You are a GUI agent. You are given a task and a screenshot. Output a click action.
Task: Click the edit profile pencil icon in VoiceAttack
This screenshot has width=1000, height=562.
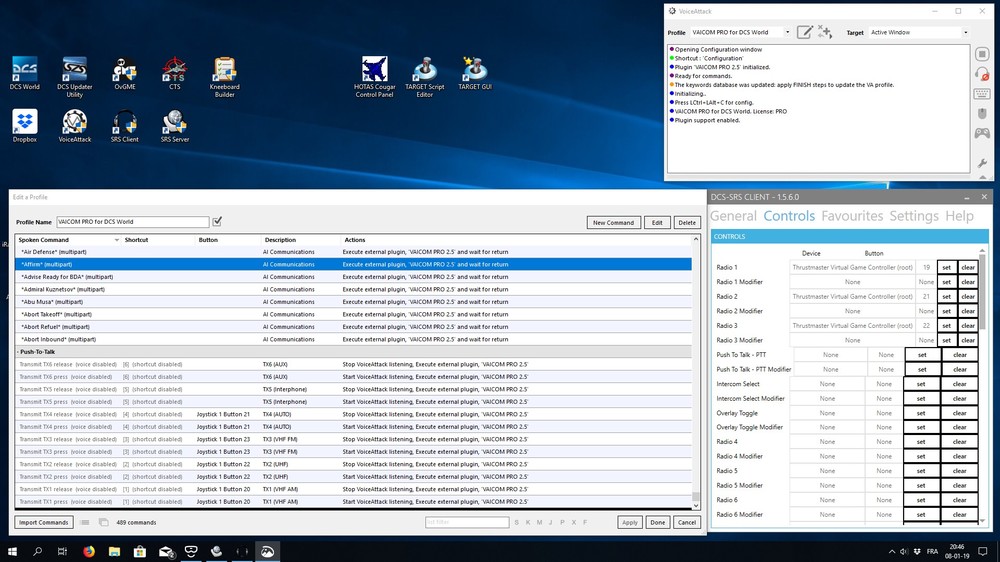[804, 32]
